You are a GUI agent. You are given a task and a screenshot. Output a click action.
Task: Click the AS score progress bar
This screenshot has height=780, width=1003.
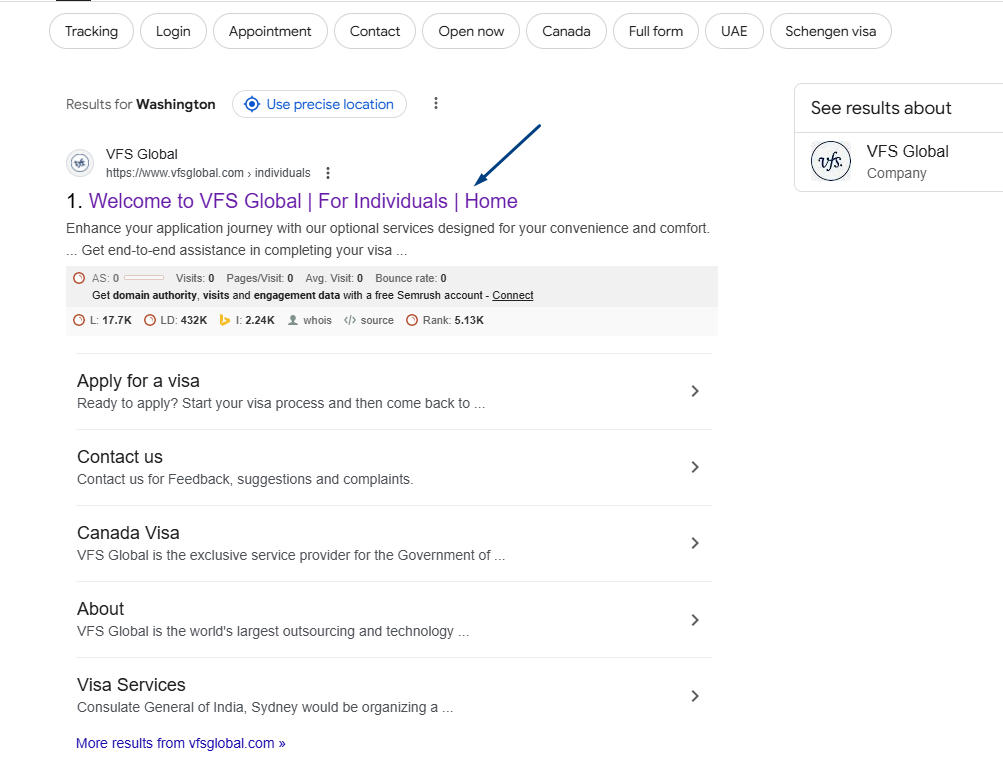(144, 278)
